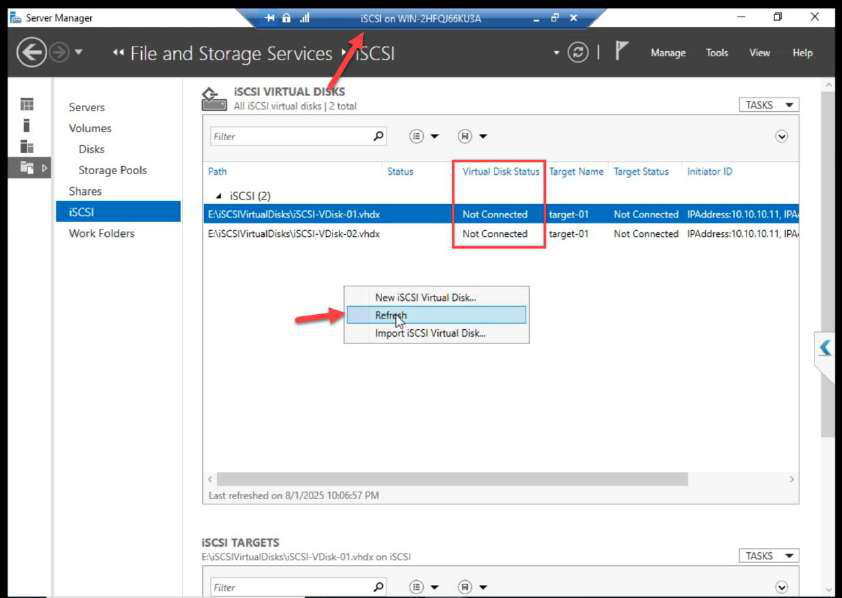The width and height of the screenshot is (842, 598).
Task: Click the iSCSI Targets Filter field
Action: [290, 587]
